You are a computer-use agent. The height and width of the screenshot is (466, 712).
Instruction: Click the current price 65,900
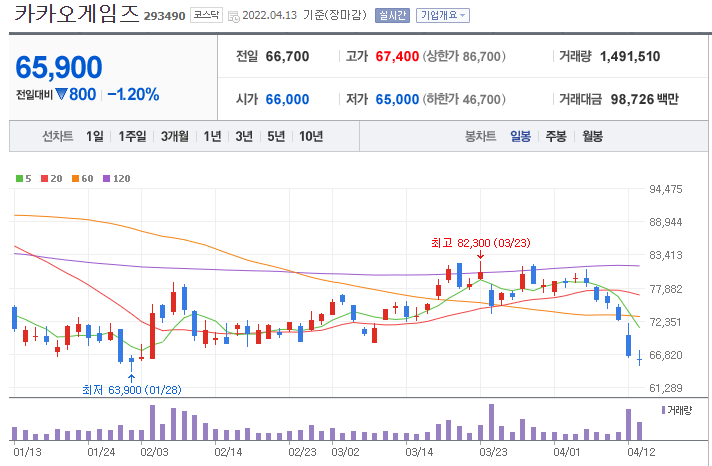(x=59, y=67)
